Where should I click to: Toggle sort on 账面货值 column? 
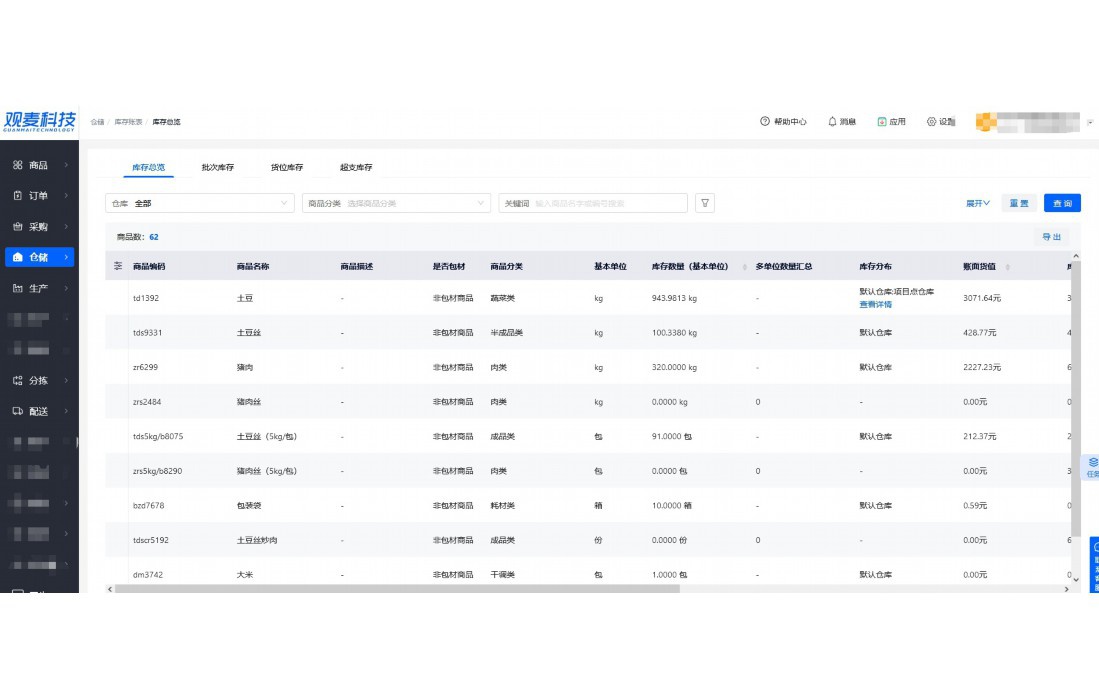tap(1007, 267)
